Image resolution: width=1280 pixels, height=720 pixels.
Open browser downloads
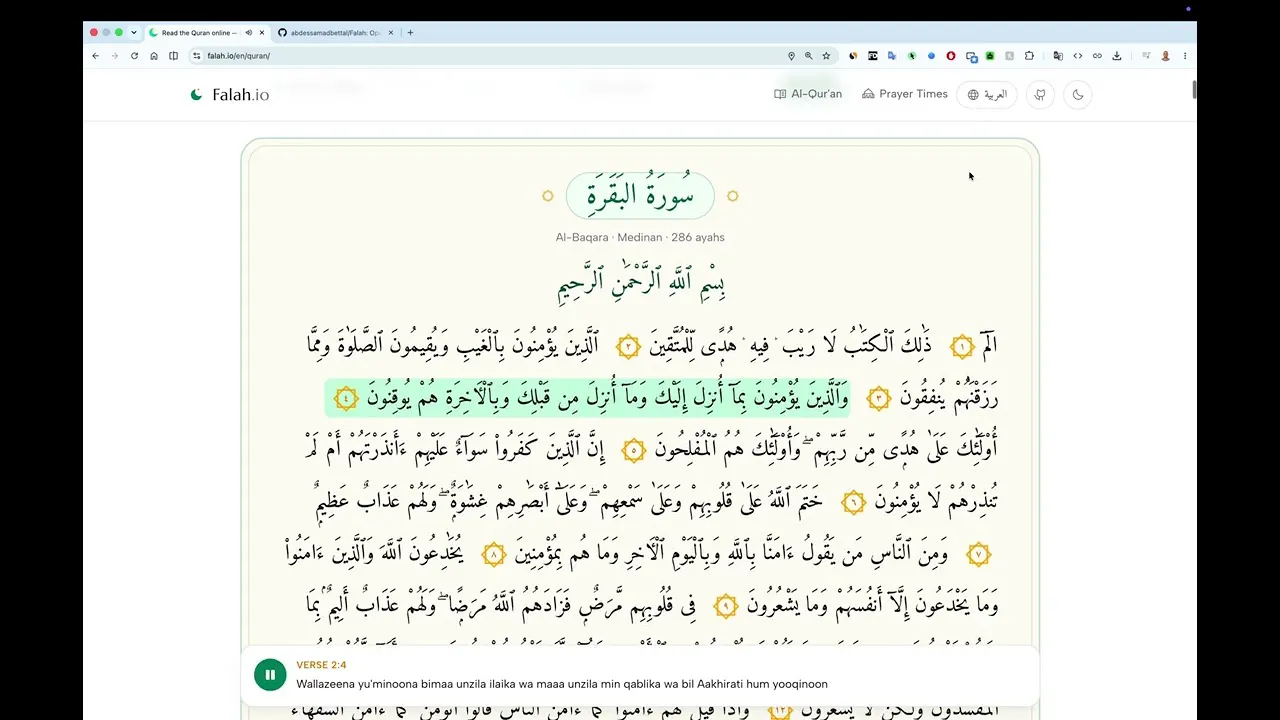[1116, 56]
